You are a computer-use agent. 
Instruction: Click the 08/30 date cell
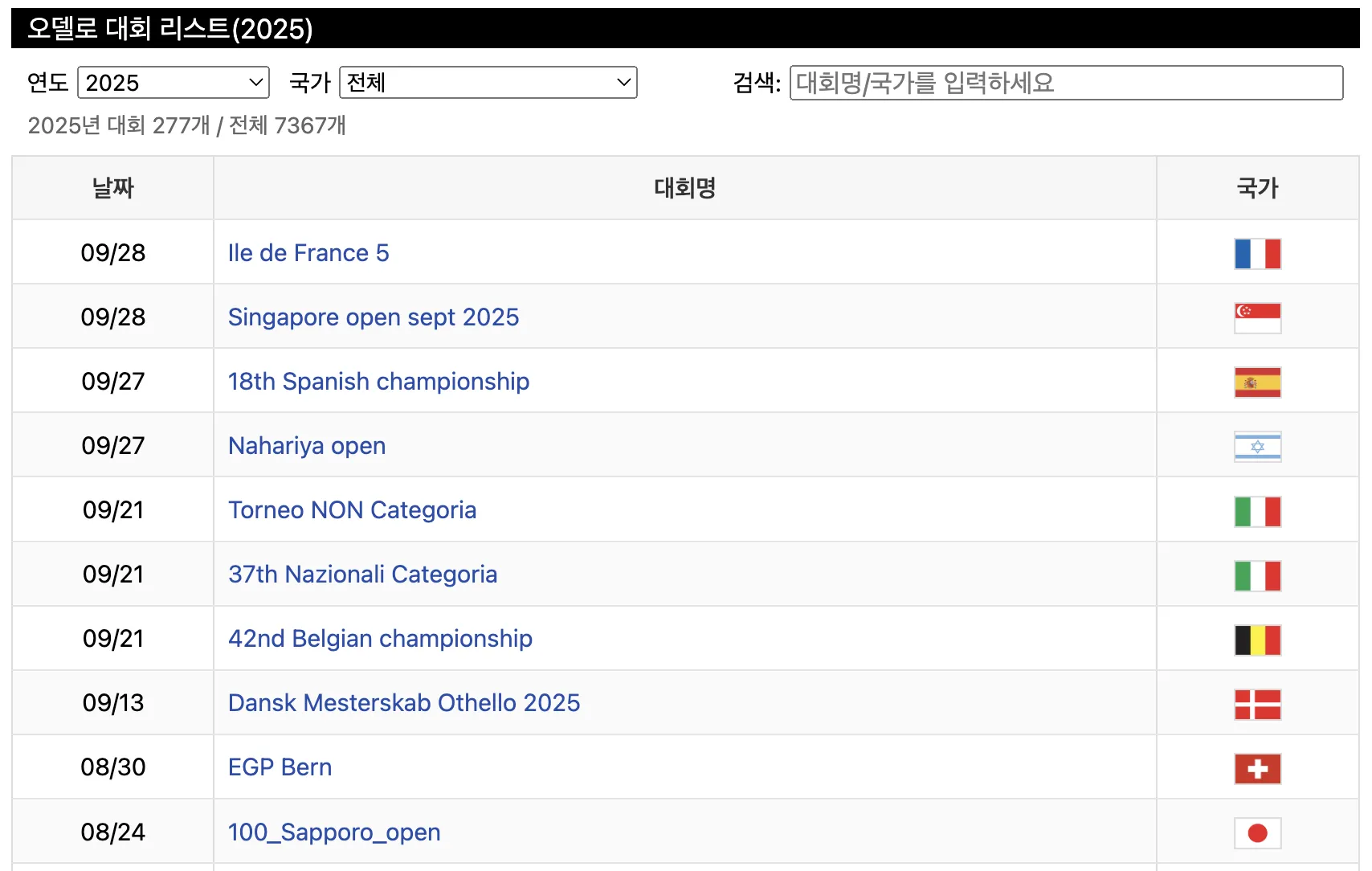(x=113, y=767)
